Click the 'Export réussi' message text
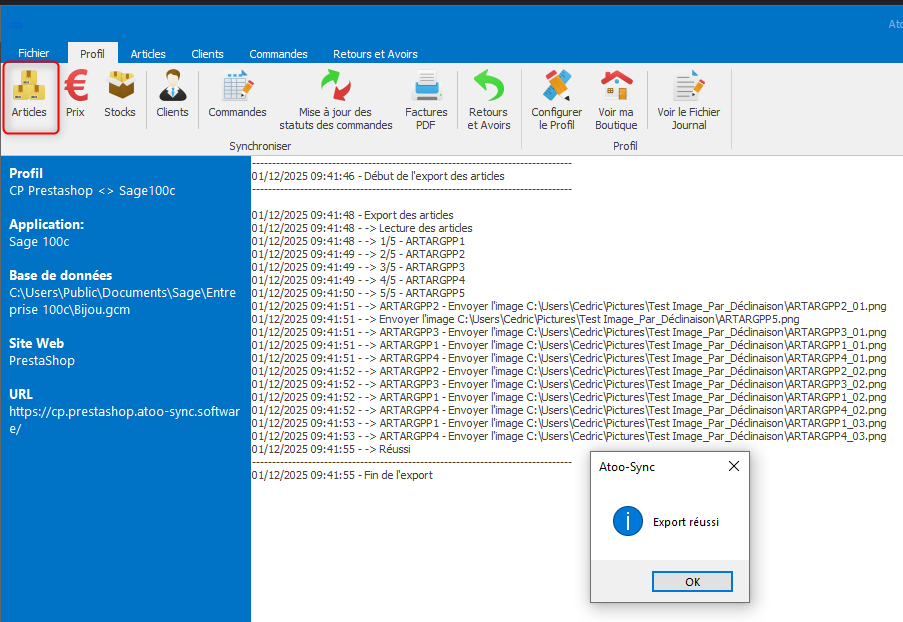The width and height of the screenshot is (903, 622). [x=686, y=522]
